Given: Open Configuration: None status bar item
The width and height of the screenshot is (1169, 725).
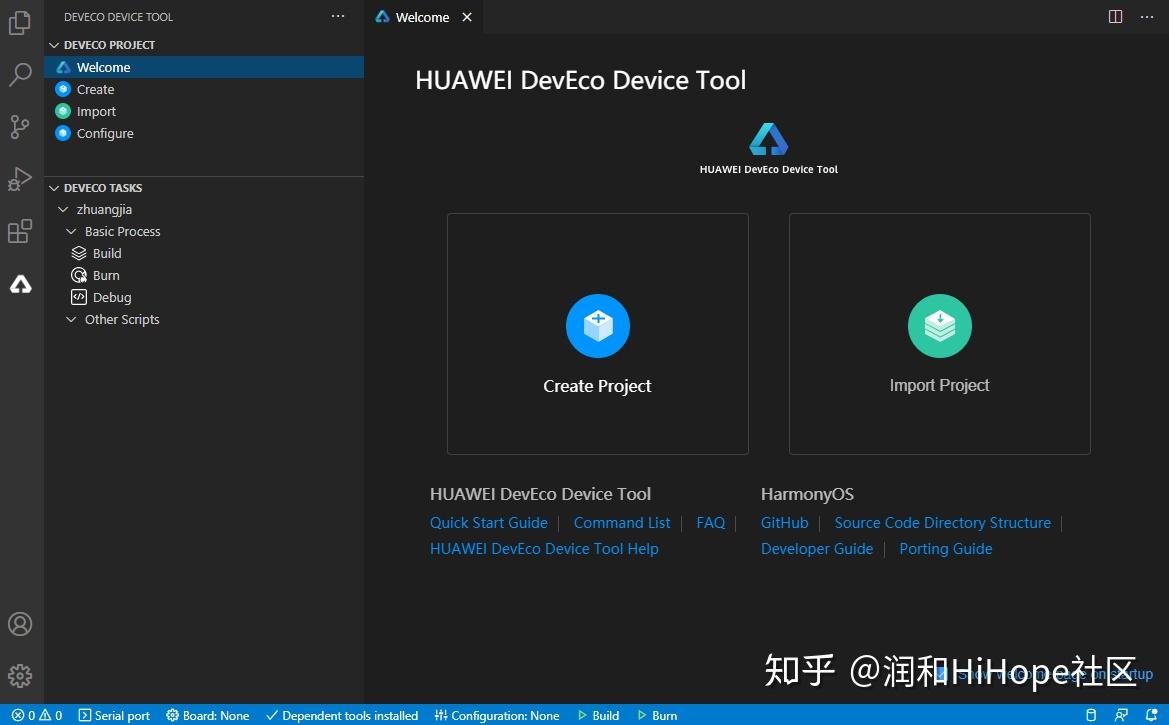Looking at the screenshot, I should pos(497,715).
